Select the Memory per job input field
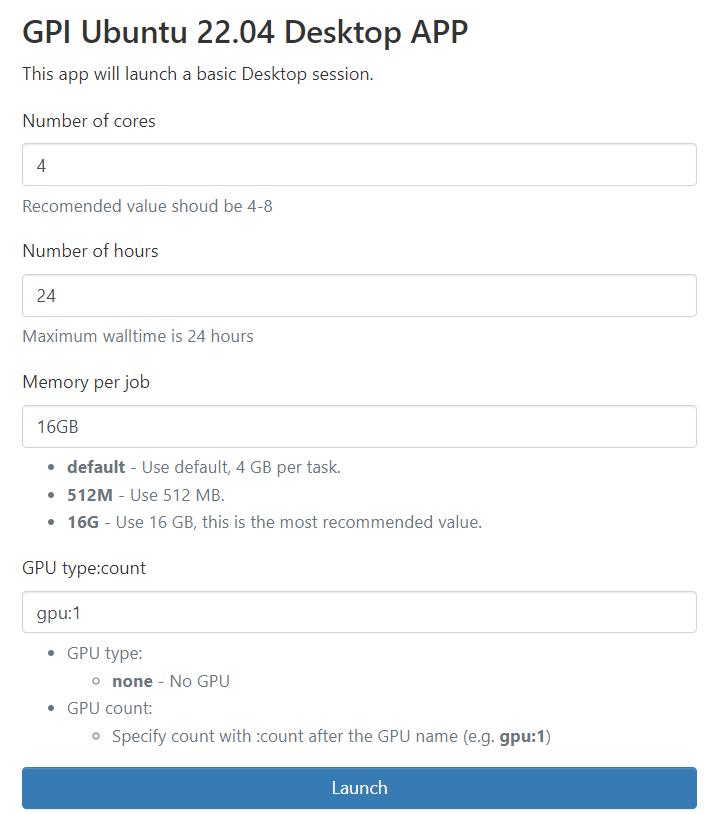 (359, 427)
